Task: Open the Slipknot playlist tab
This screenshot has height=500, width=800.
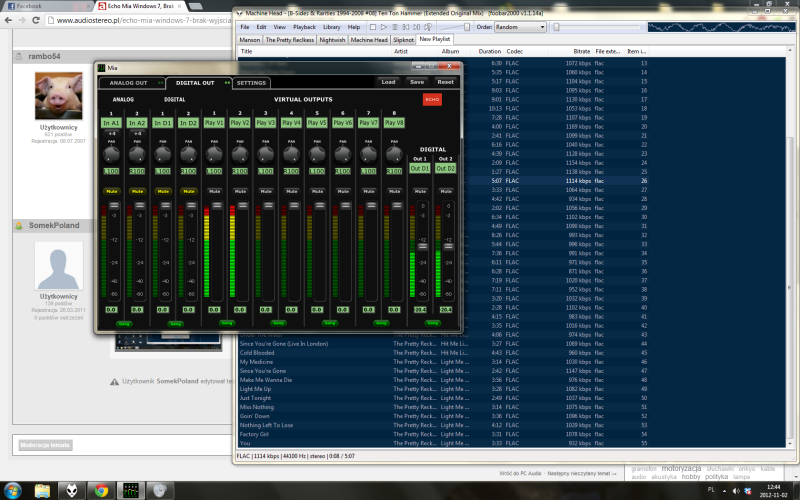Action: pos(403,40)
